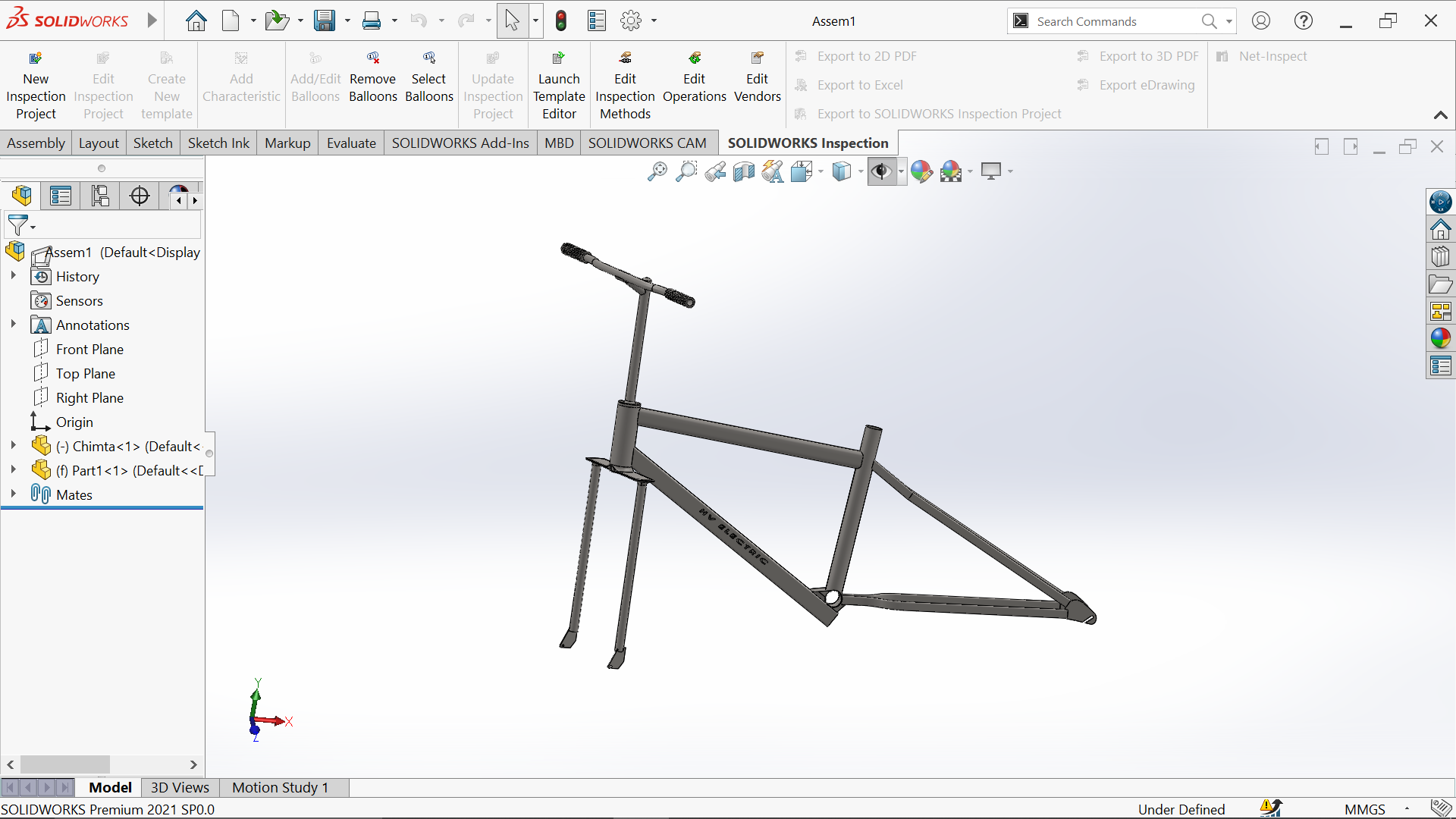This screenshot has height=819, width=1456.
Task: Click Edit Appearance color ball icon
Action: [x=921, y=171]
